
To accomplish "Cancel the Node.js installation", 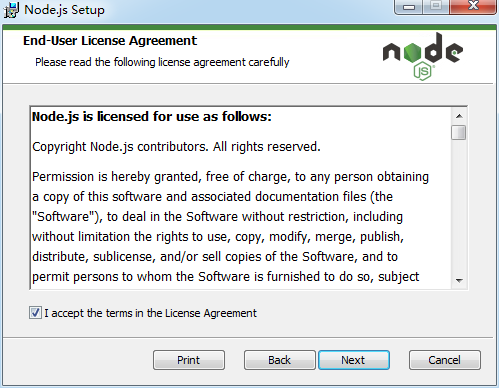I will 445,360.
